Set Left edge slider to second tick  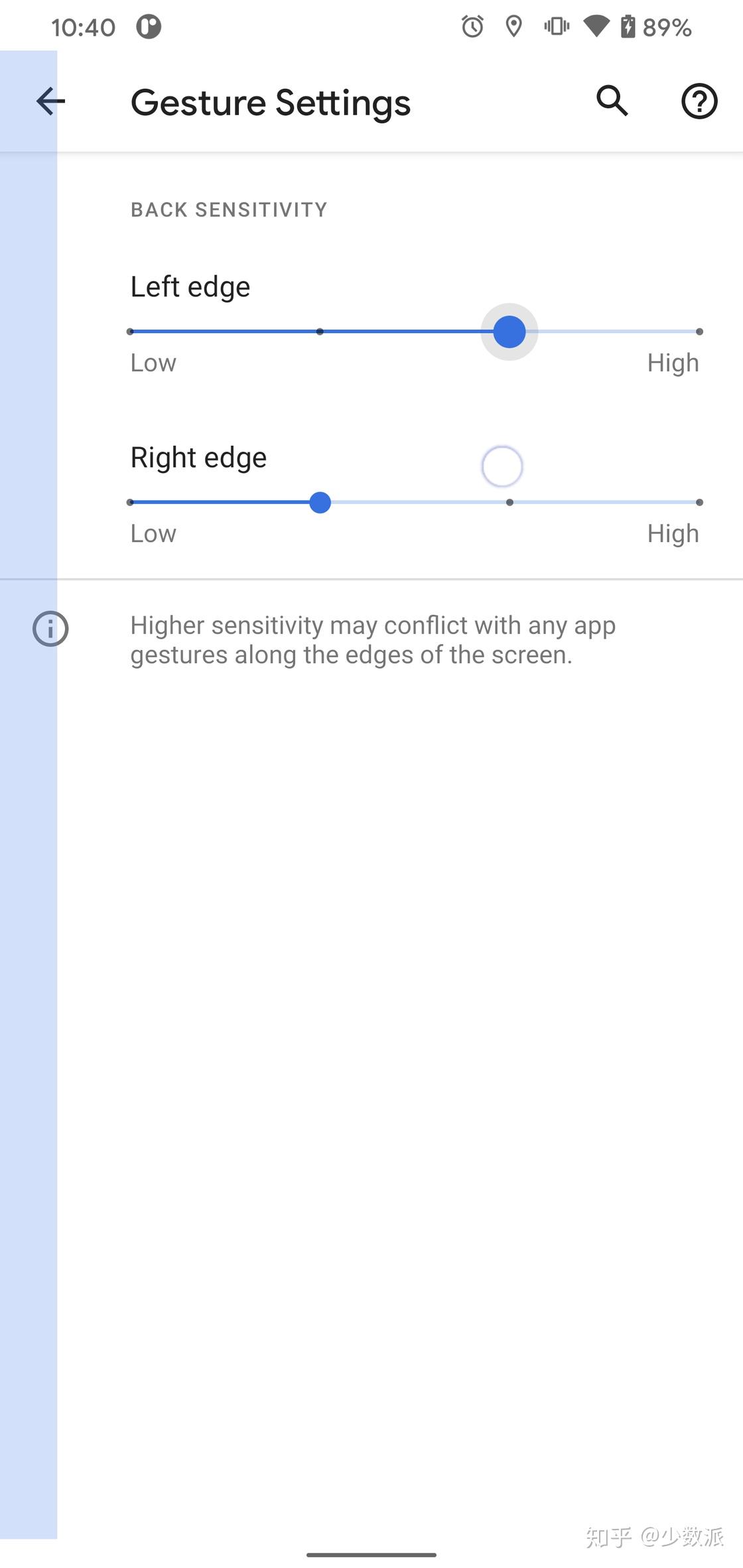(x=320, y=332)
